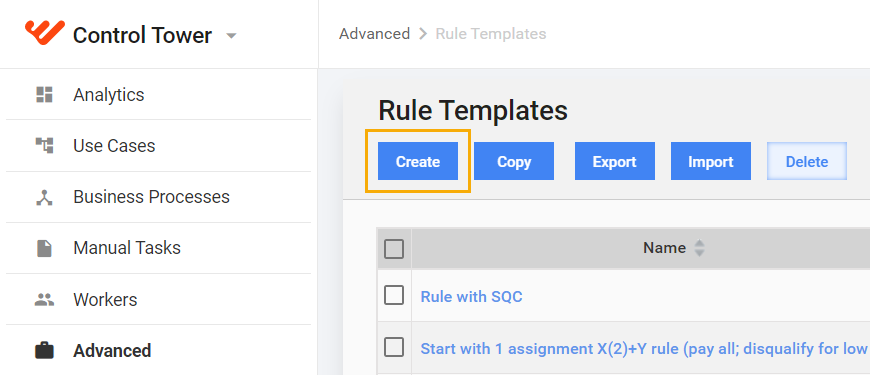This screenshot has width=870, height=375.
Task: Click the Import button
Action: 711,161
